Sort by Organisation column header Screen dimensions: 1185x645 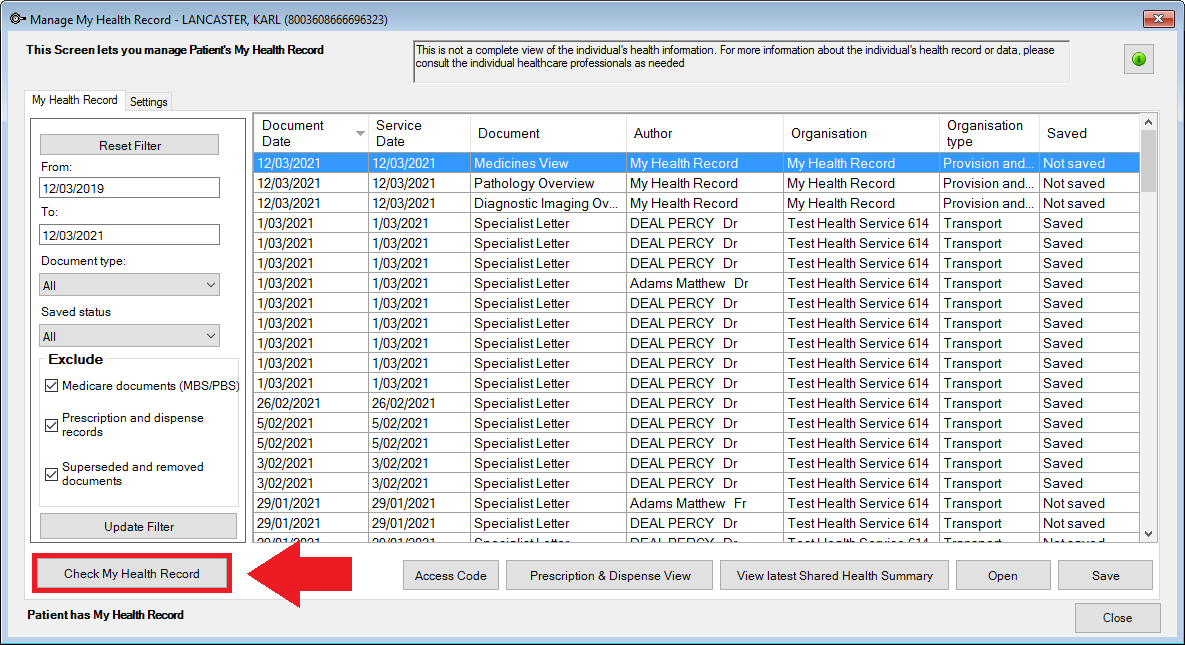861,133
